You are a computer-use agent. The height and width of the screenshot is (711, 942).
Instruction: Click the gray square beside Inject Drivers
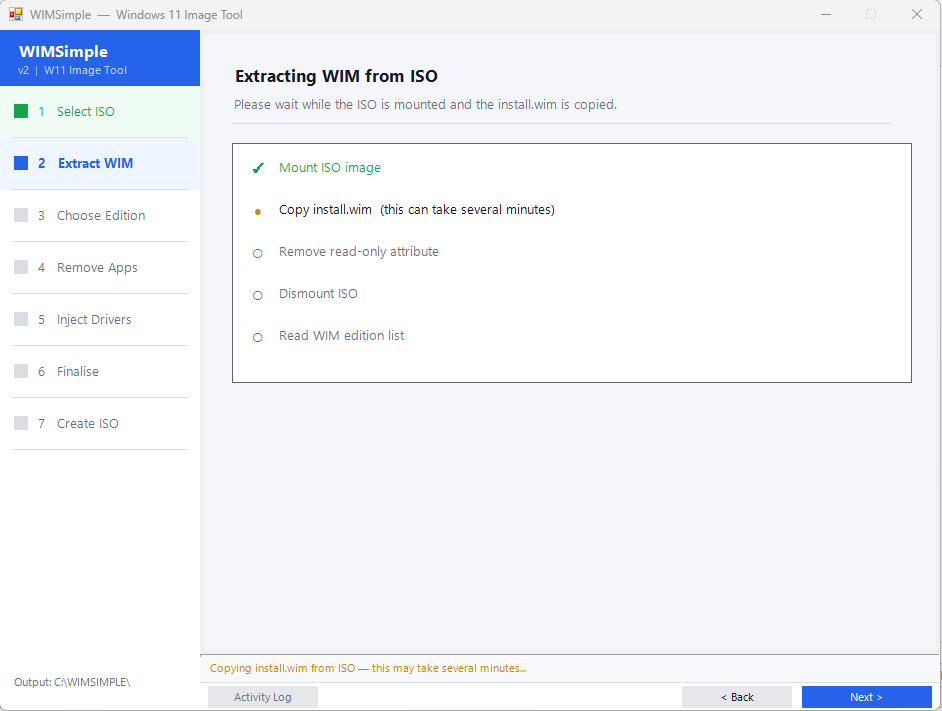pyautogui.click(x=21, y=319)
